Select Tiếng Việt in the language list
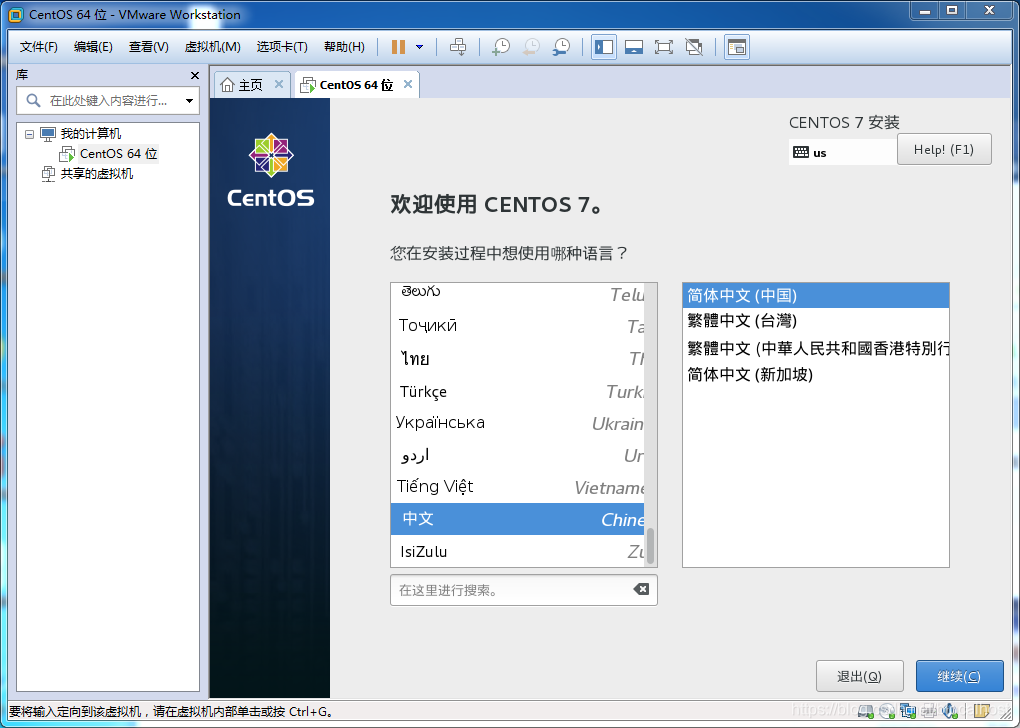This screenshot has width=1020, height=728. (x=518, y=487)
